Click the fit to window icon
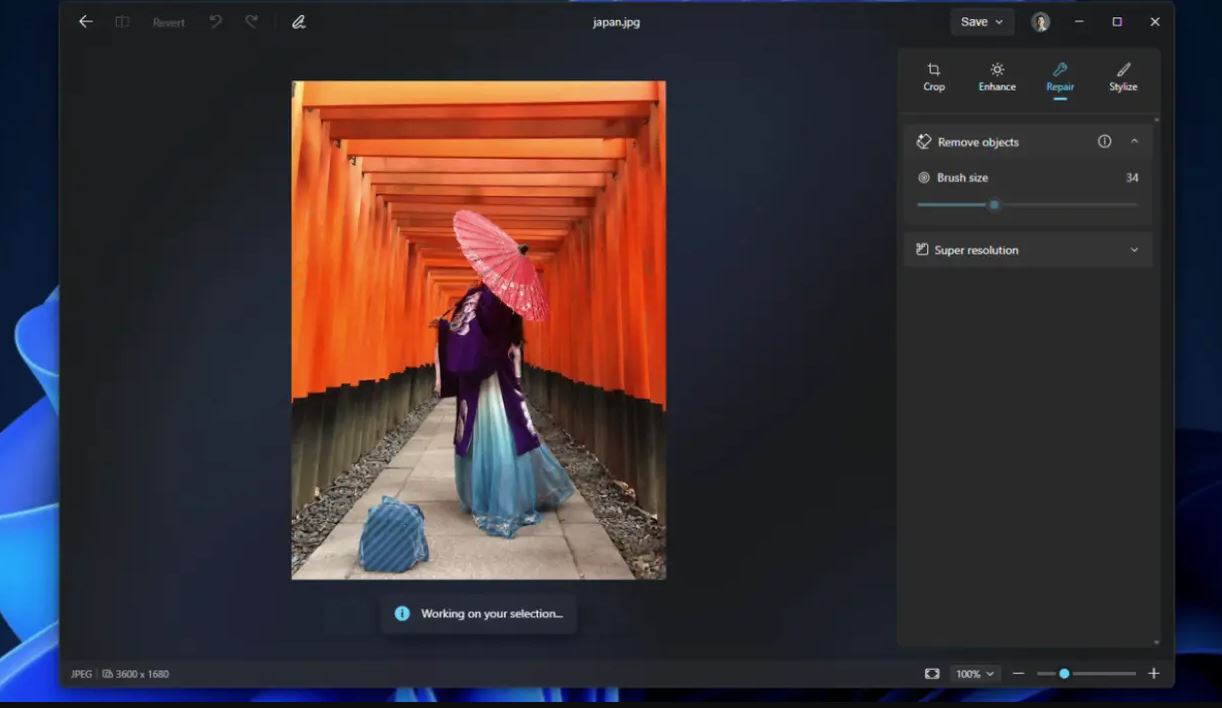Screen dimensions: 1222x708 [x=932, y=674]
